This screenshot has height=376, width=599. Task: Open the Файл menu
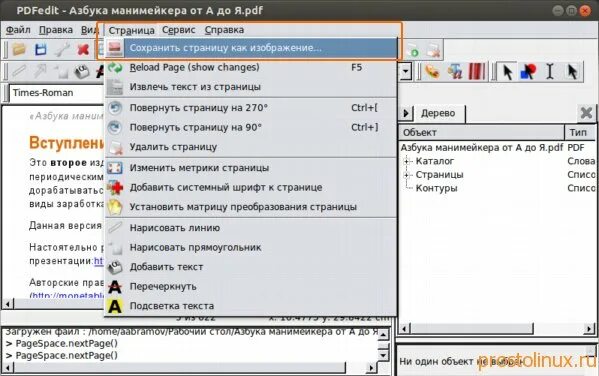click(x=18, y=30)
